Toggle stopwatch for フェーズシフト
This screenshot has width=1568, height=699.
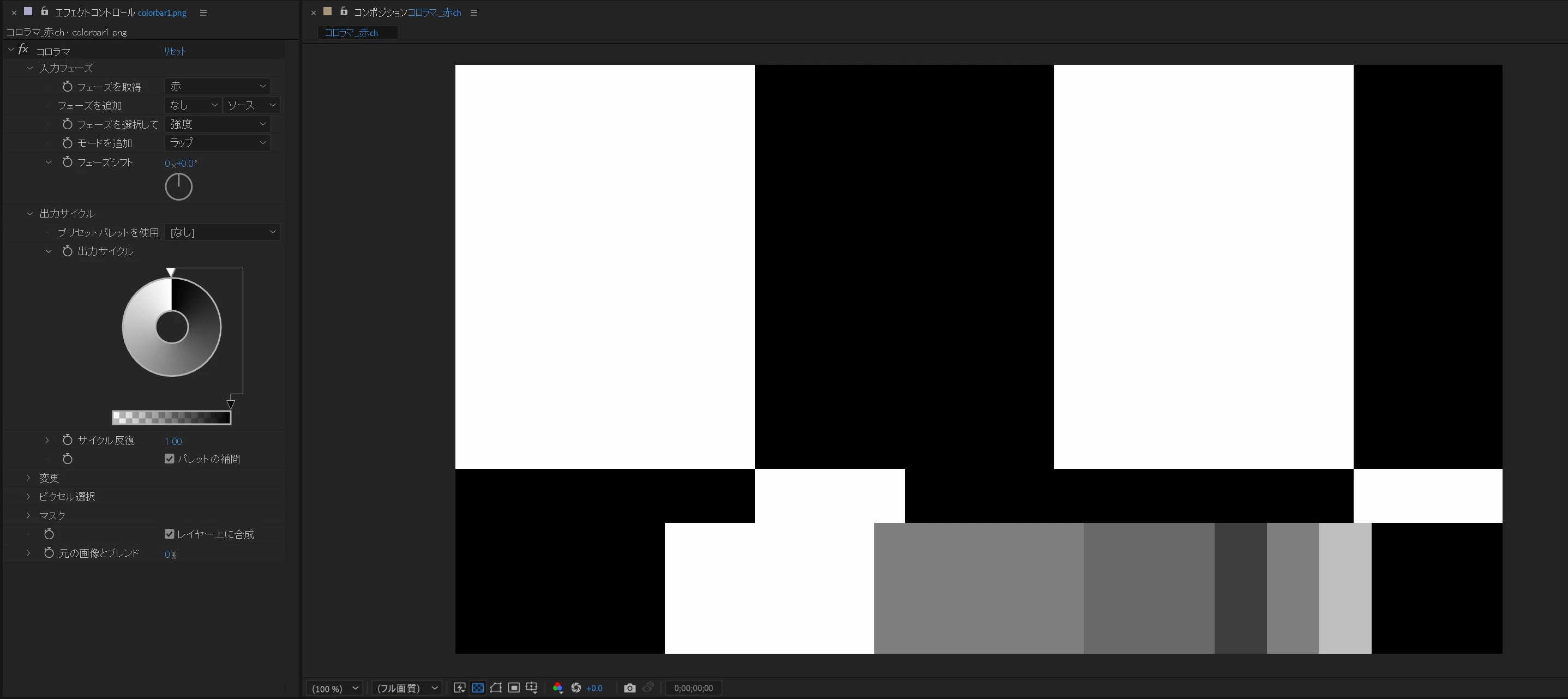pyautogui.click(x=68, y=162)
